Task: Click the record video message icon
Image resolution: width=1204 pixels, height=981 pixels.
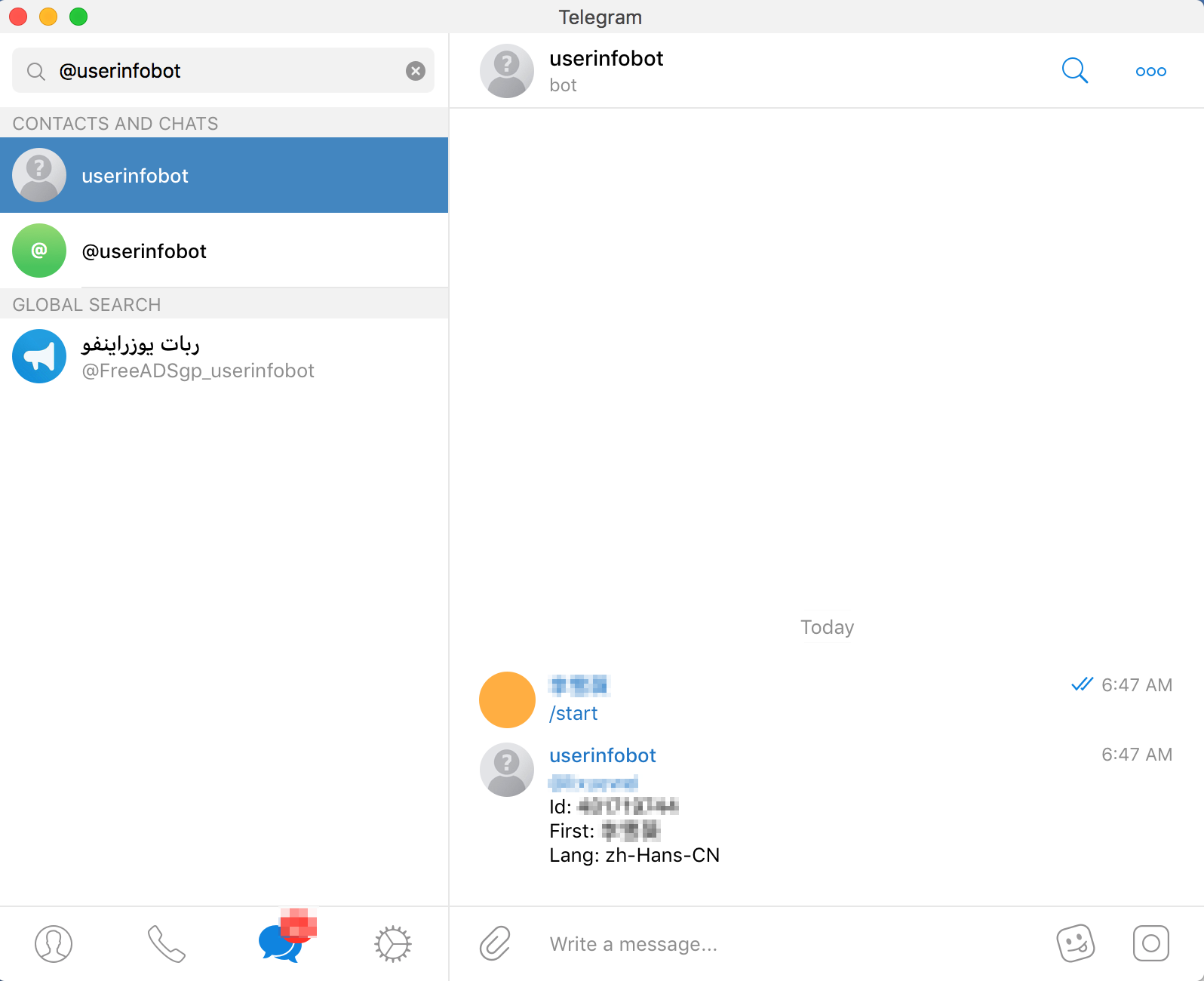Action: tap(1151, 943)
